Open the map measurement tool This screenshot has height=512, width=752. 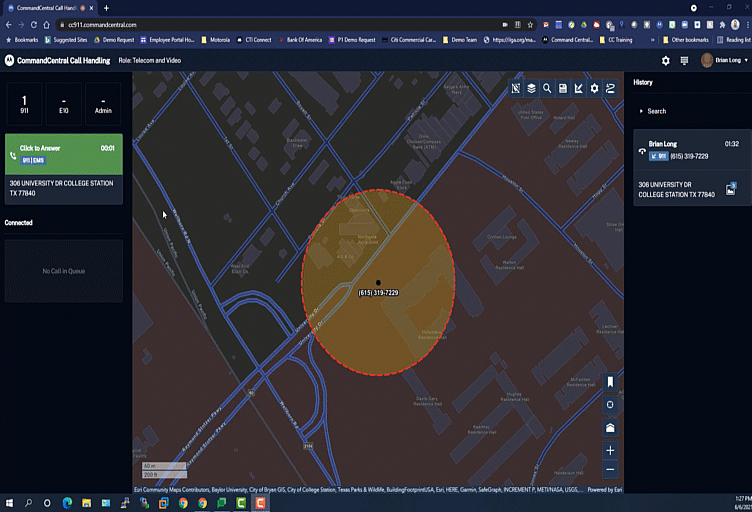579,88
